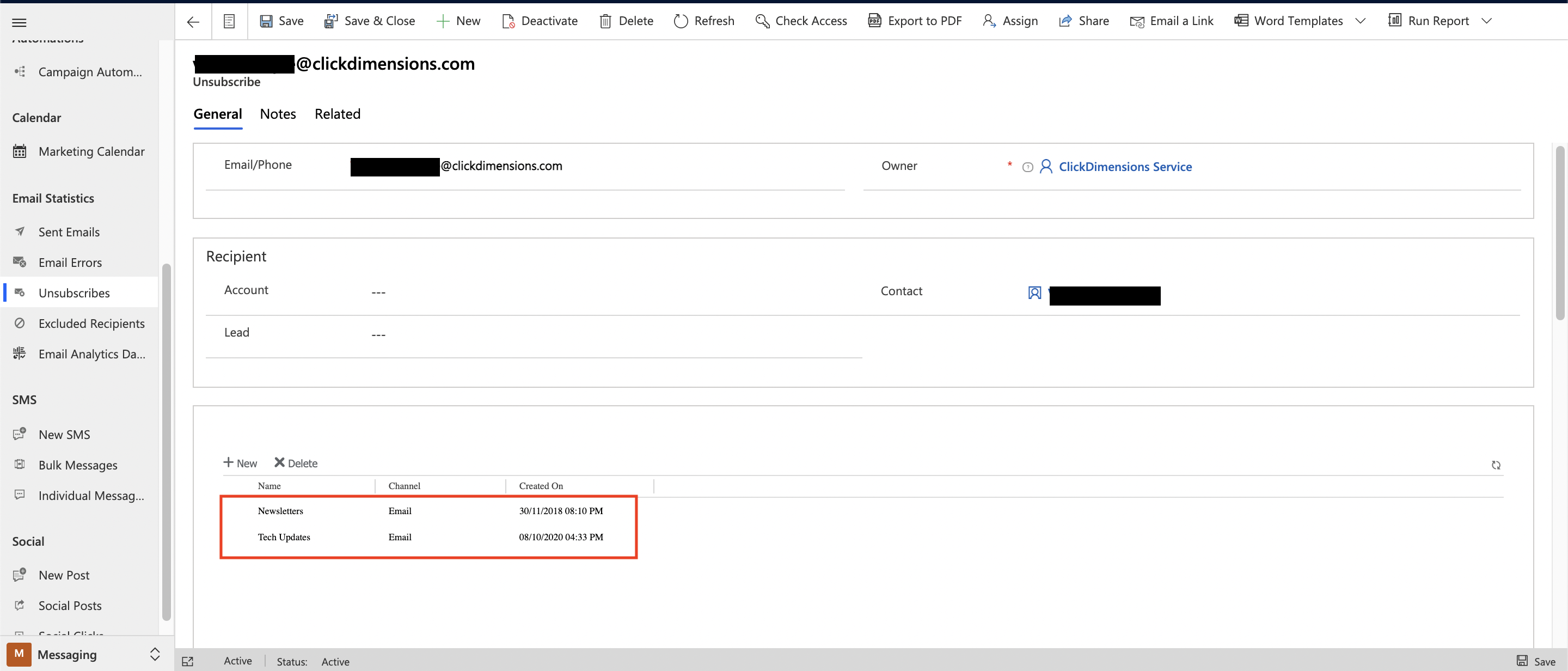Click the 30/11/2018 08:10 PM date cell
This screenshot has height=671, width=1568.
point(561,511)
